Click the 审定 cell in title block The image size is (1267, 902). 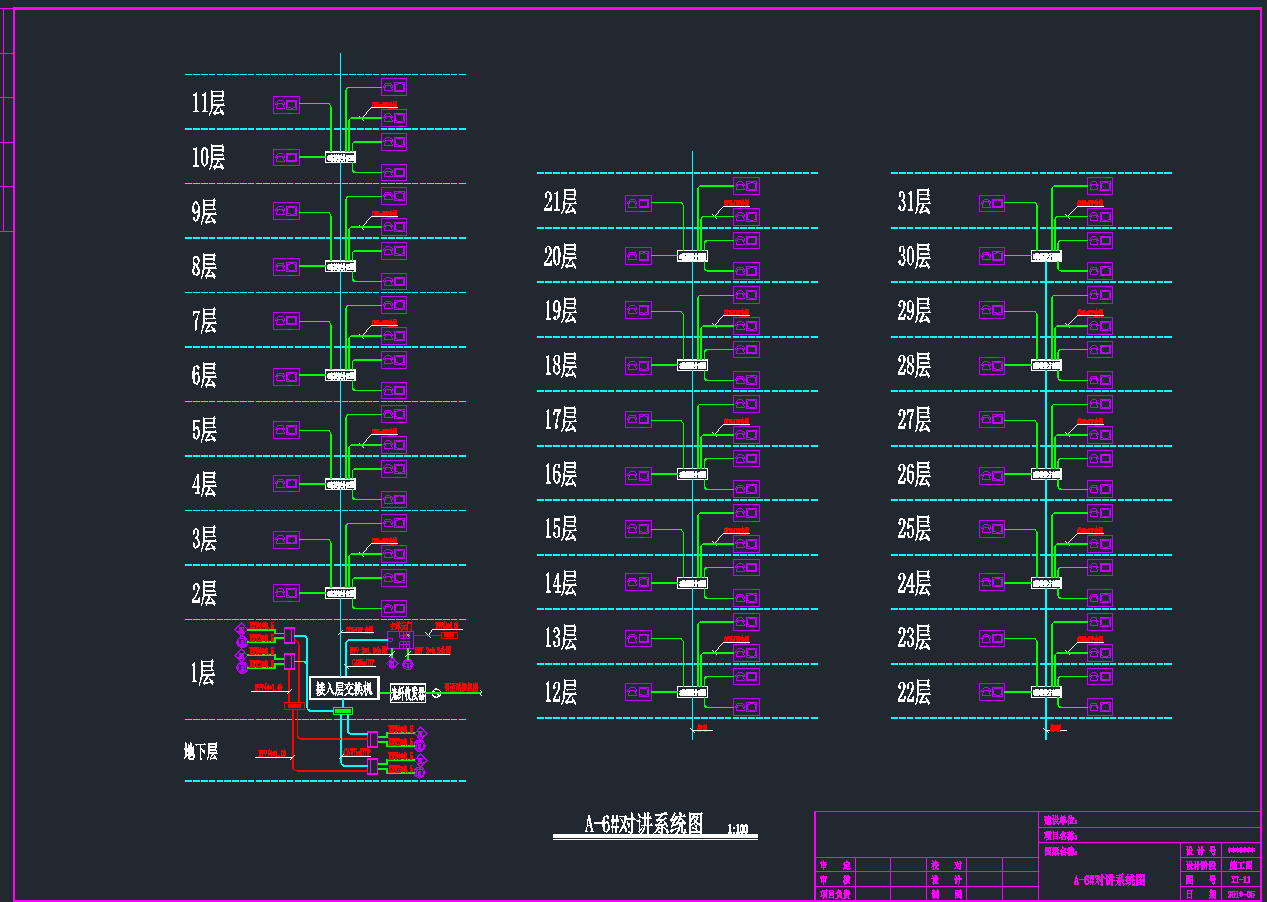pyautogui.click(x=836, y=865)
